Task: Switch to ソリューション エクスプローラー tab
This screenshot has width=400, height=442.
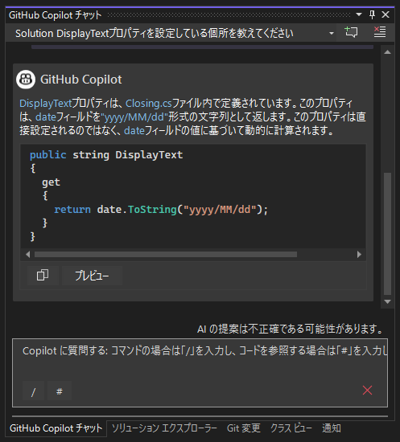Action: (164, 428)
